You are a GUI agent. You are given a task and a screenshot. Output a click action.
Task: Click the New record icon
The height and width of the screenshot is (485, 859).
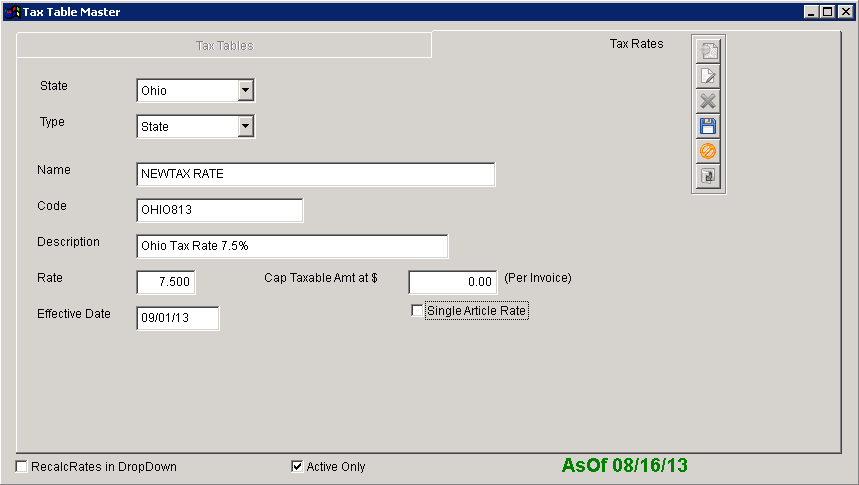pos(708,52)
